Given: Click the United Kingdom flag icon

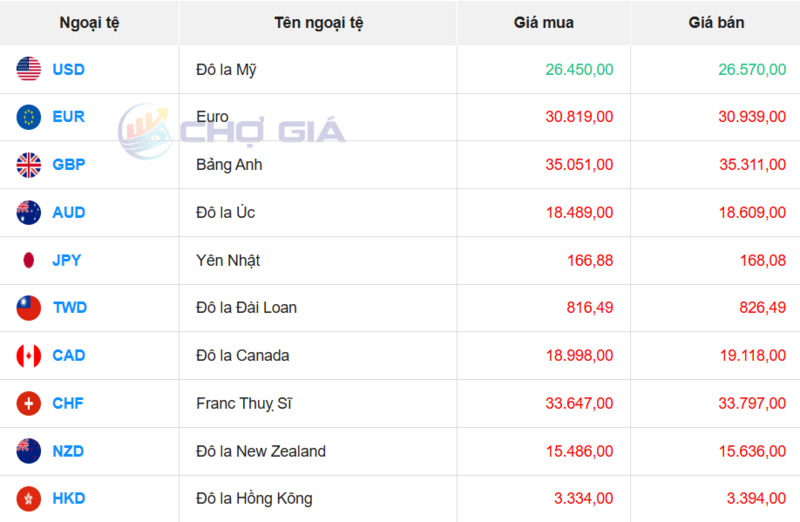Looking at the screenshot, I should [28, 164].
